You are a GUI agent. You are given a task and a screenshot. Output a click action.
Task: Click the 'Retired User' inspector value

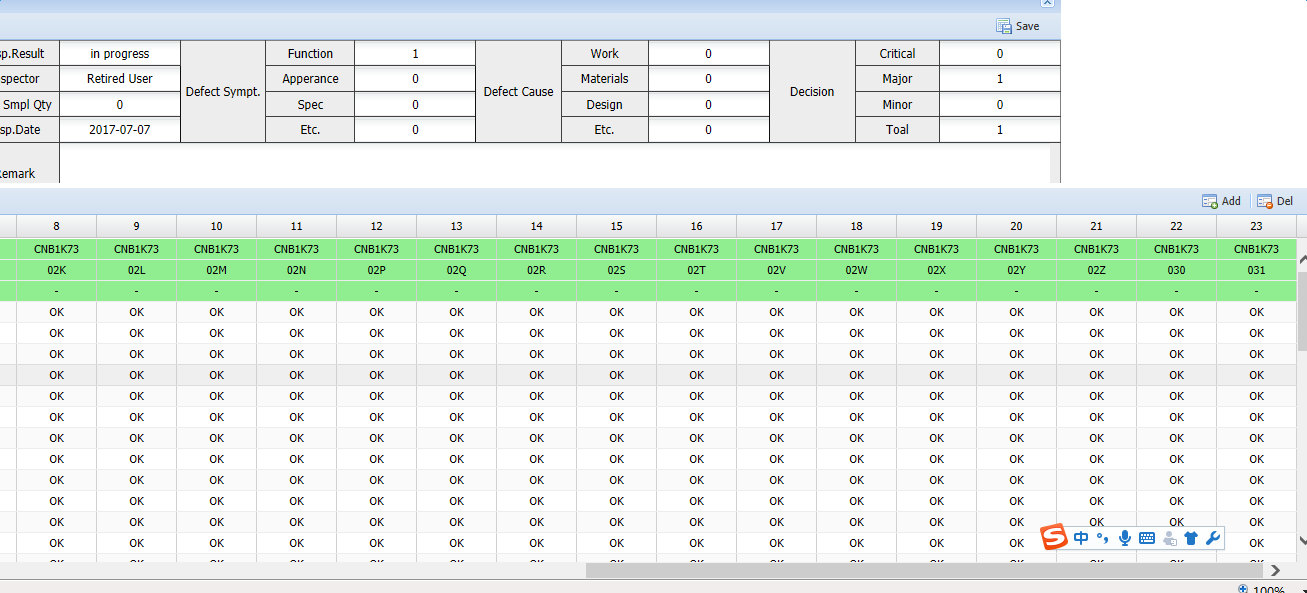click(x=120, y=78)
